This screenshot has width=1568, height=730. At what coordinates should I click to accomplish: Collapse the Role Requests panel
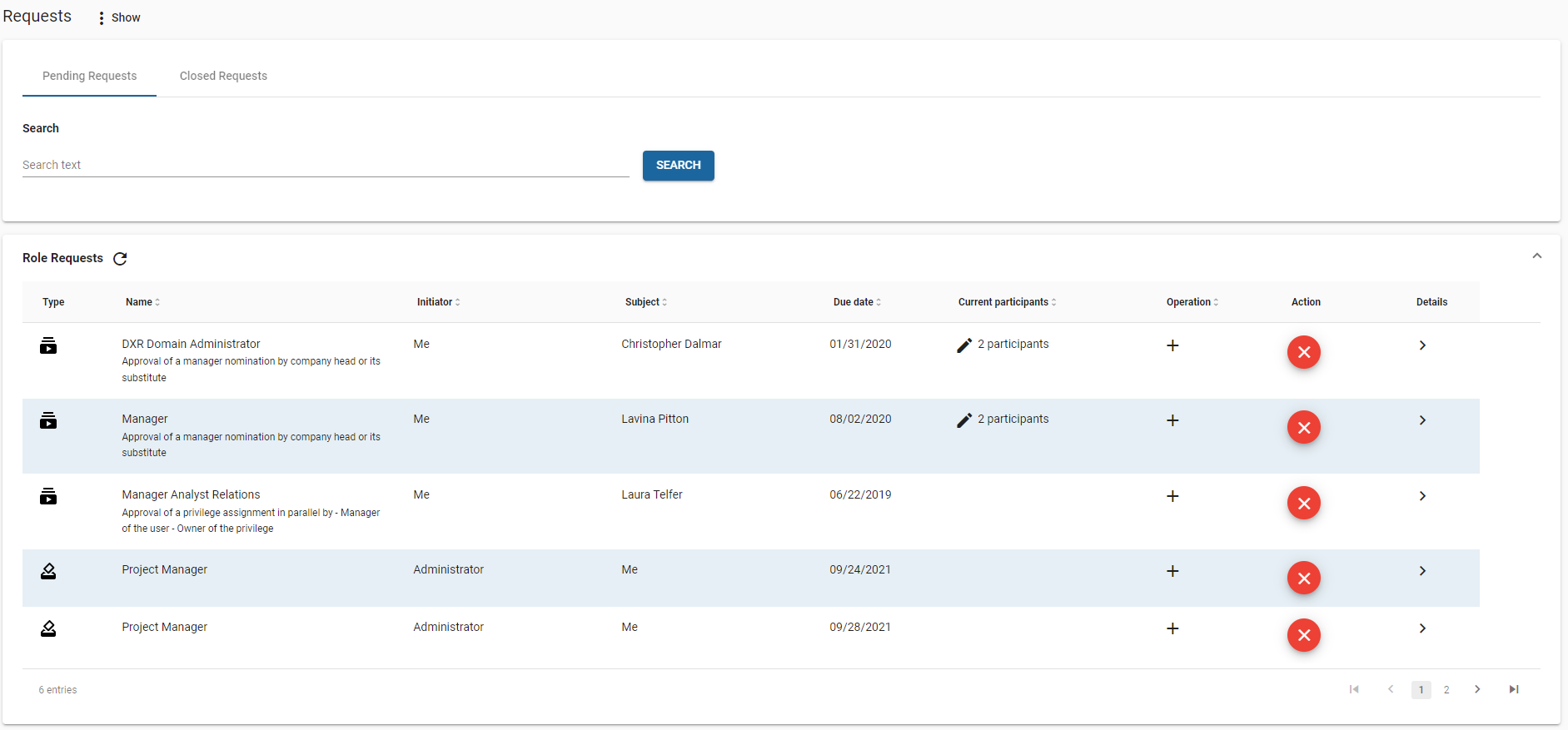coord(1536,256)
